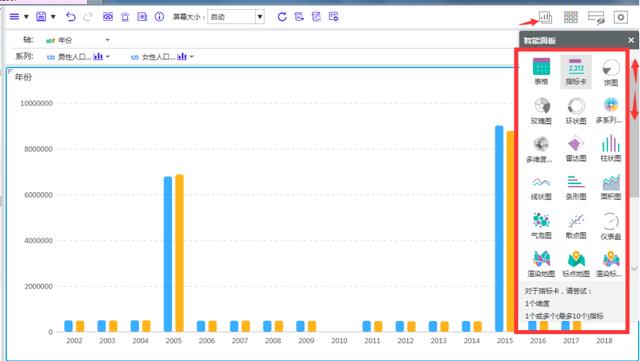Viewport: 640px width, 361px height.
Task: Click the blue 2005 bar
Action: 168,254
